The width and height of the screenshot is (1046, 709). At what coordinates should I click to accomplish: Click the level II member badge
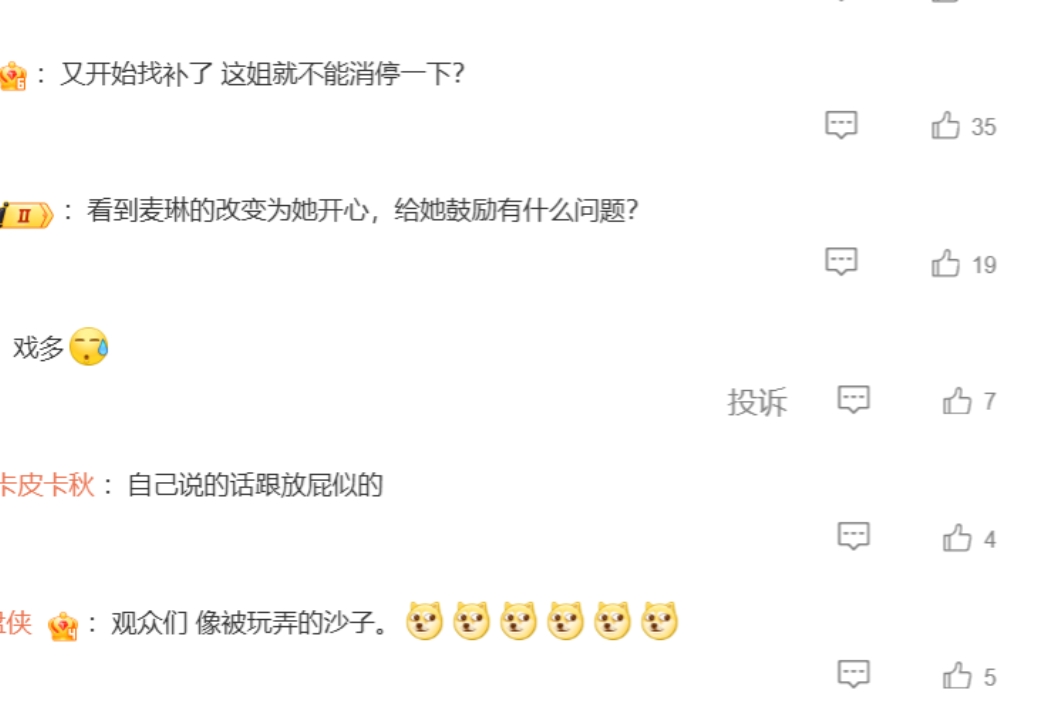pos(26,215)
